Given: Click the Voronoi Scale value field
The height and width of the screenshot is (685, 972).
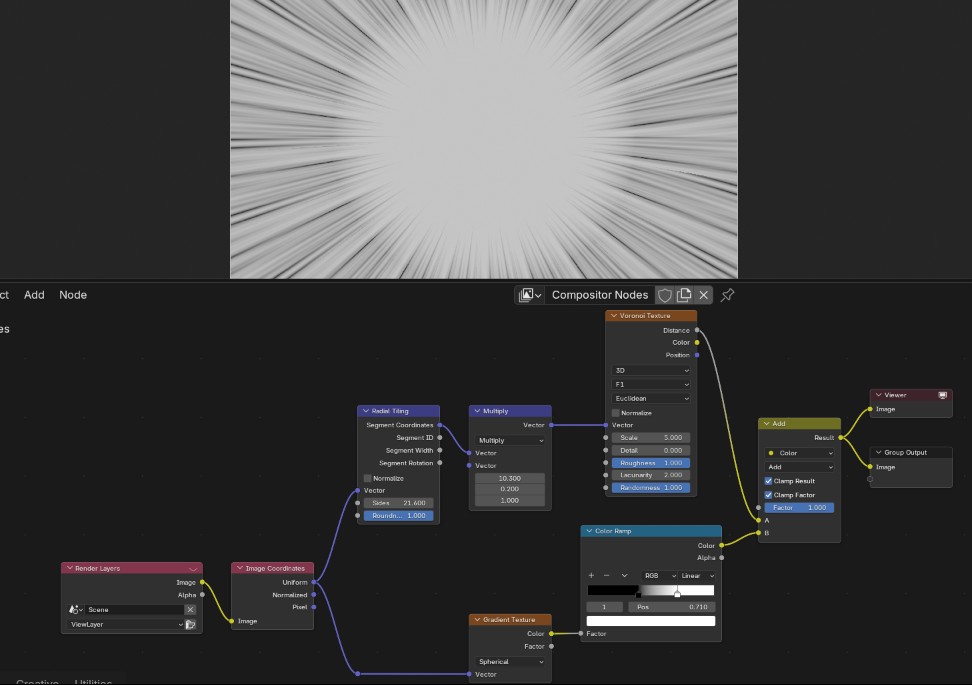Looking at the screenshot, I should (651, 438).
